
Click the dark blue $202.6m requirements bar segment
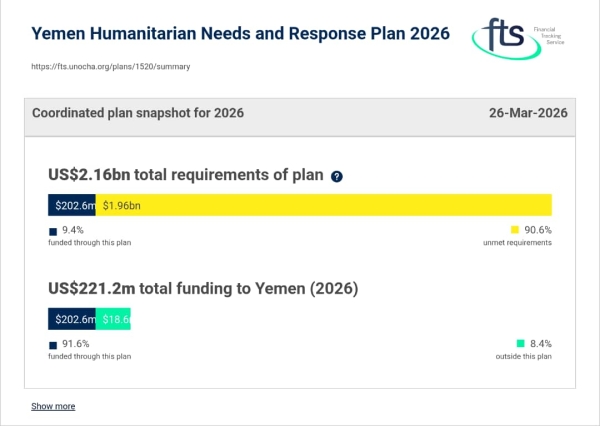(x=72, y=205)
